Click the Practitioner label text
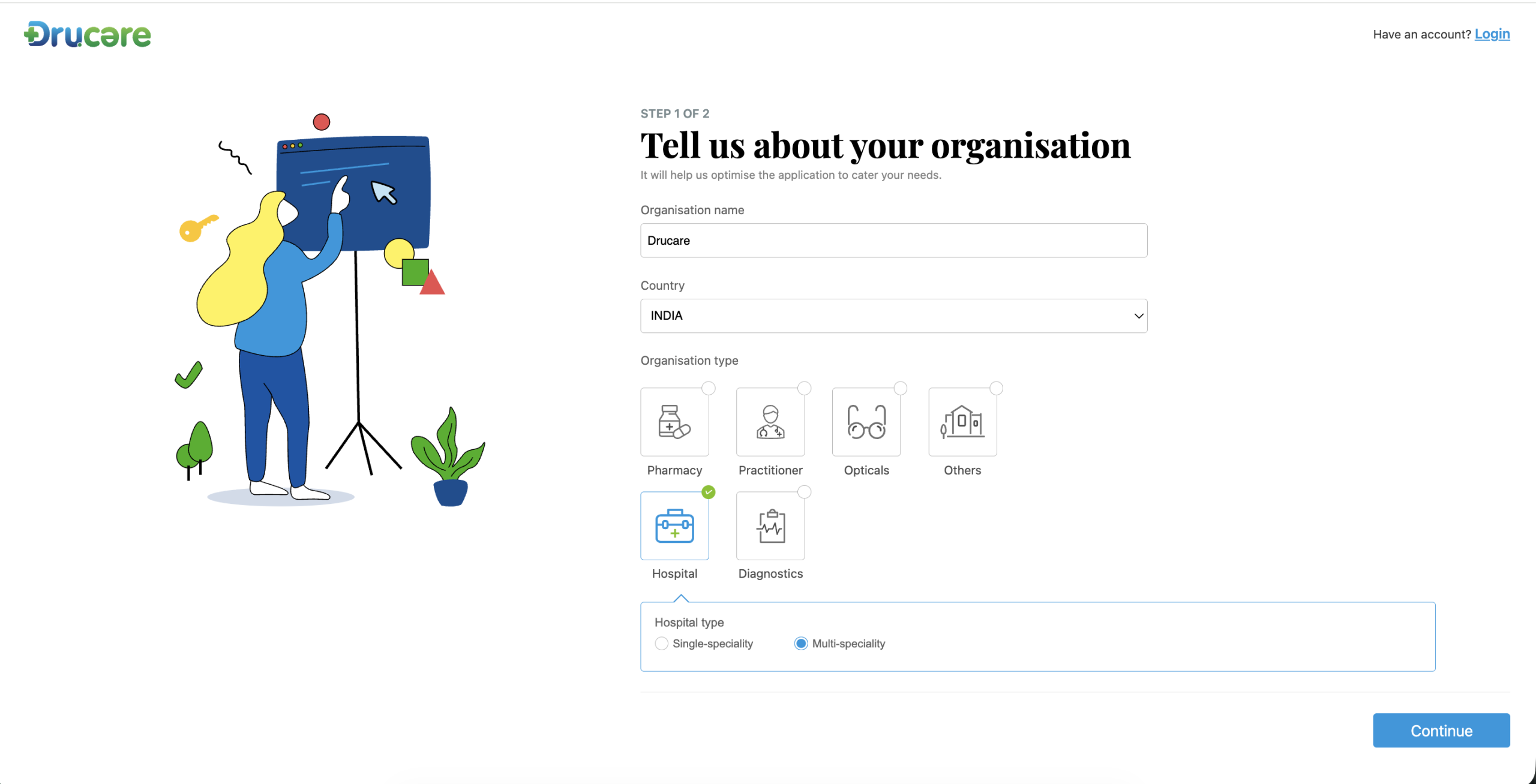1536x784 pixels. (770, 470)
